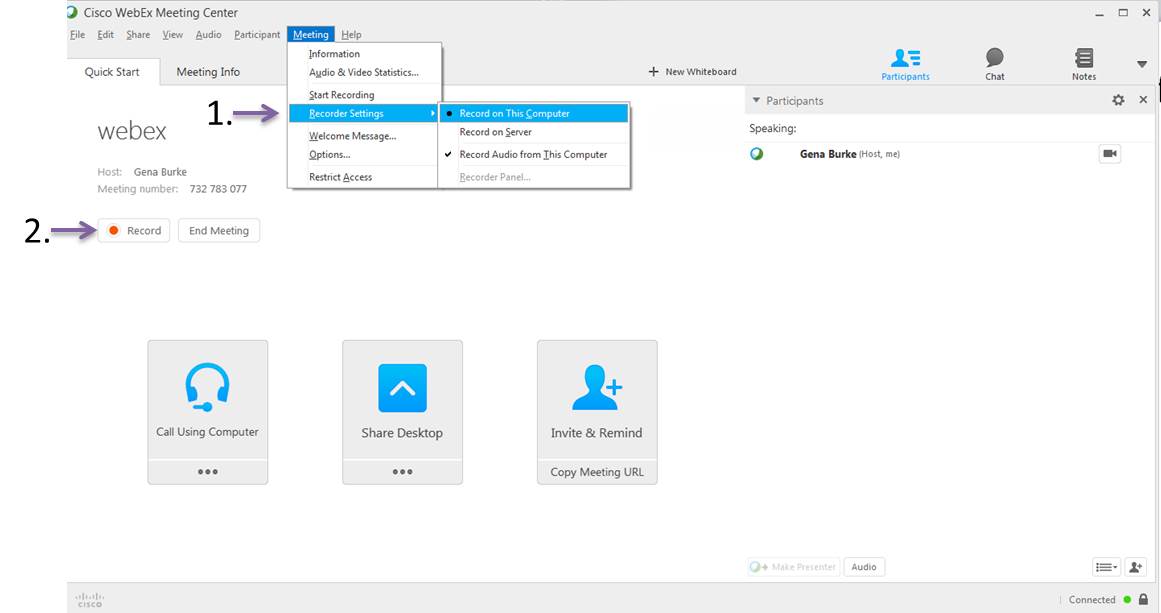Open the Participants panel icon
Viewport: 1161px width, 613px height.
tap(905, 58)
